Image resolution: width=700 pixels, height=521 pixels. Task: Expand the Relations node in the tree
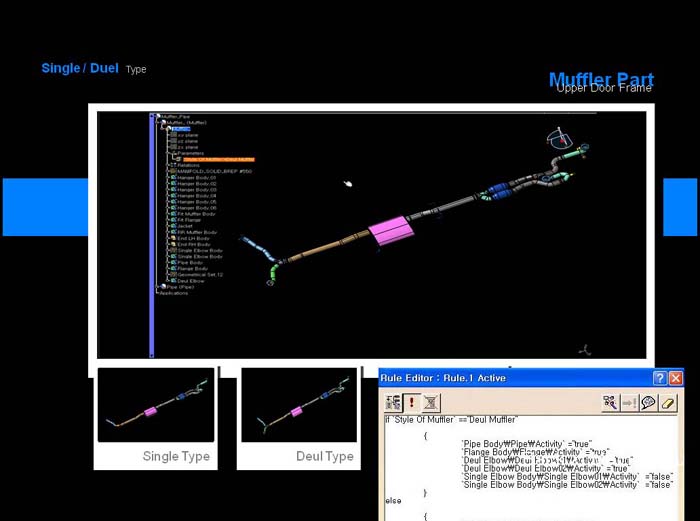pyautogui.click(x=170, y=165)
